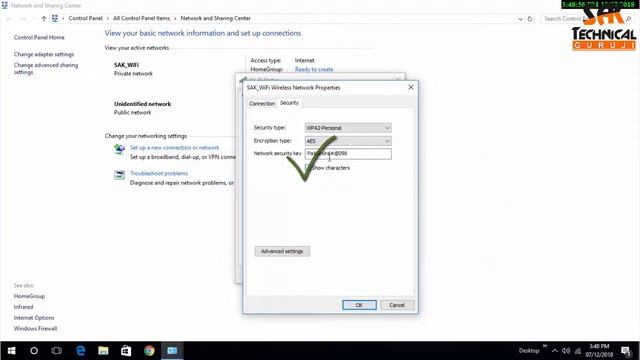This screenshot has width=640, height=360.
Task: Click the Advanced settings button
Action: pos(282,251)
